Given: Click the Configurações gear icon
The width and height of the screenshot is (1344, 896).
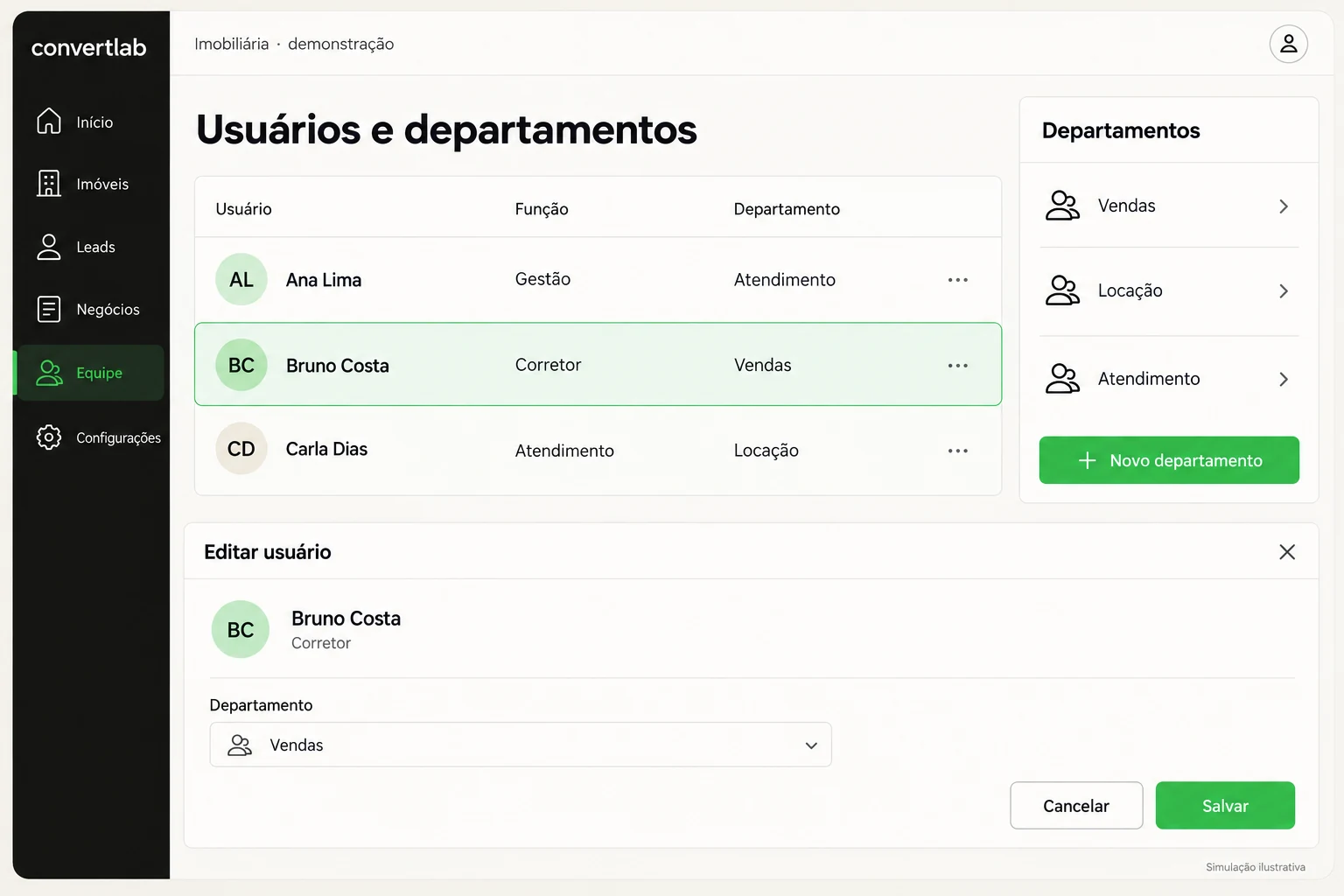Looking at the screenshot, I should pos(49,437).
